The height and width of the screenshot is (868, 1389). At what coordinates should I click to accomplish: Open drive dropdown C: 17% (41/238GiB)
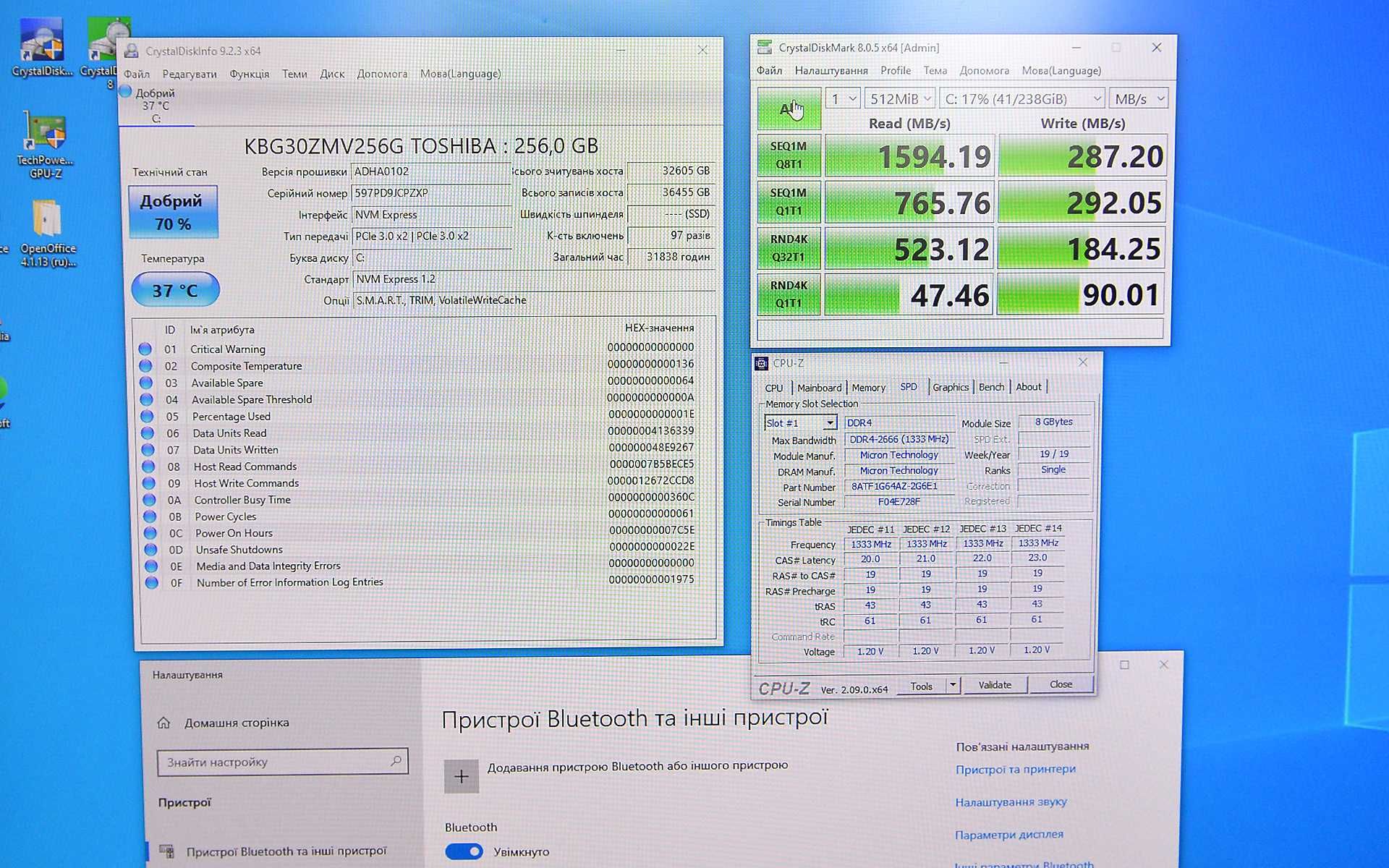(x=1022, y=98)
